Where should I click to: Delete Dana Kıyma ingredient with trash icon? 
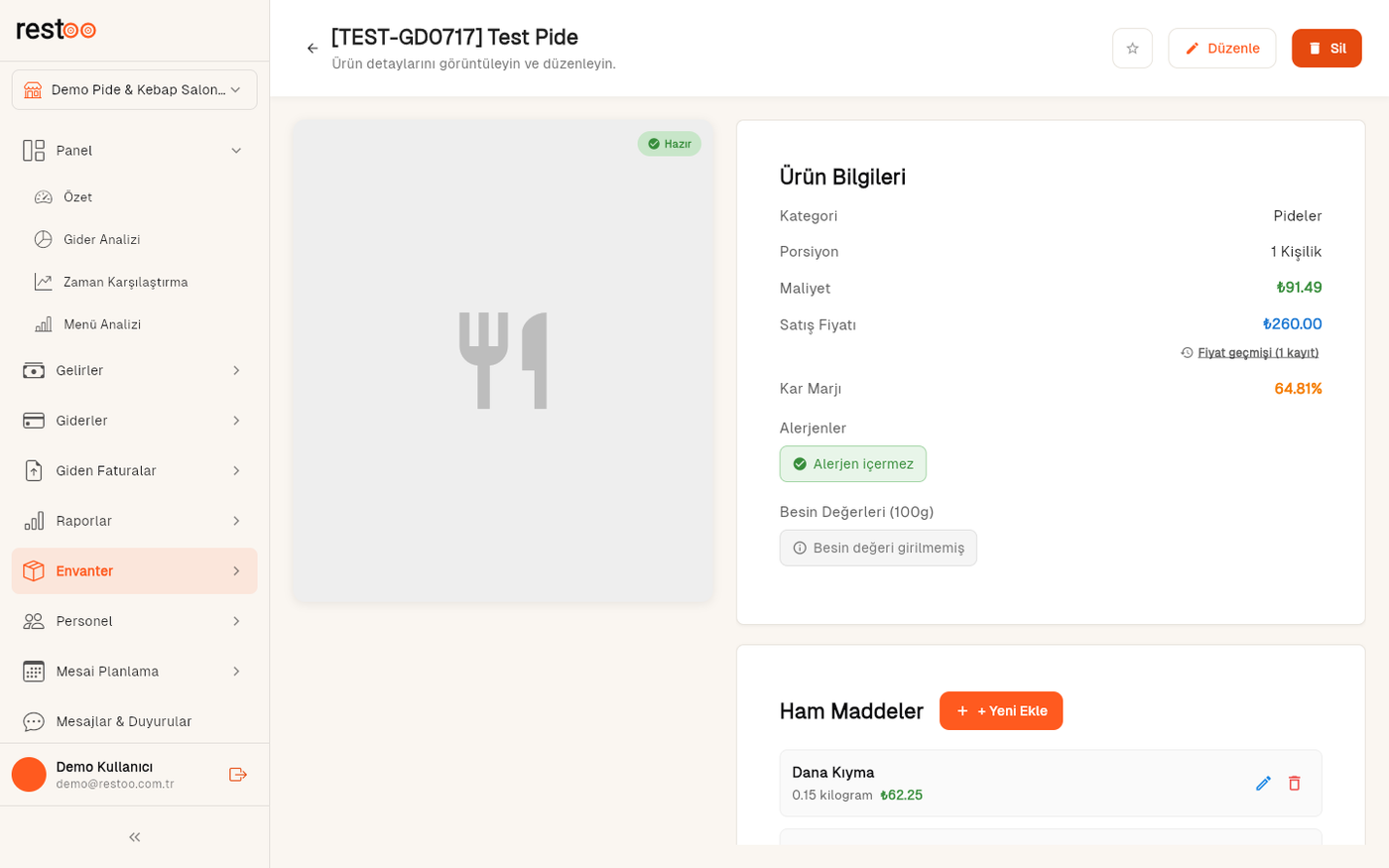pos(1294,784)
